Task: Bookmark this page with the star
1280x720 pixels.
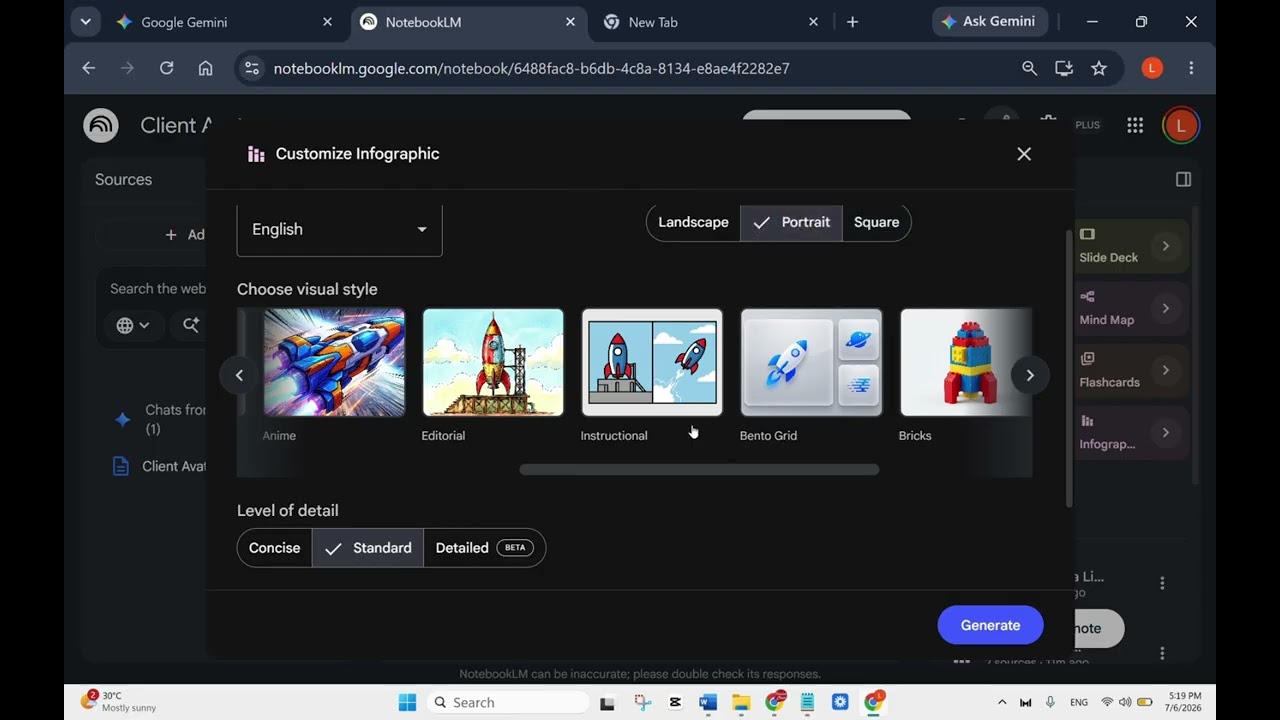Action: [1099, 68]
